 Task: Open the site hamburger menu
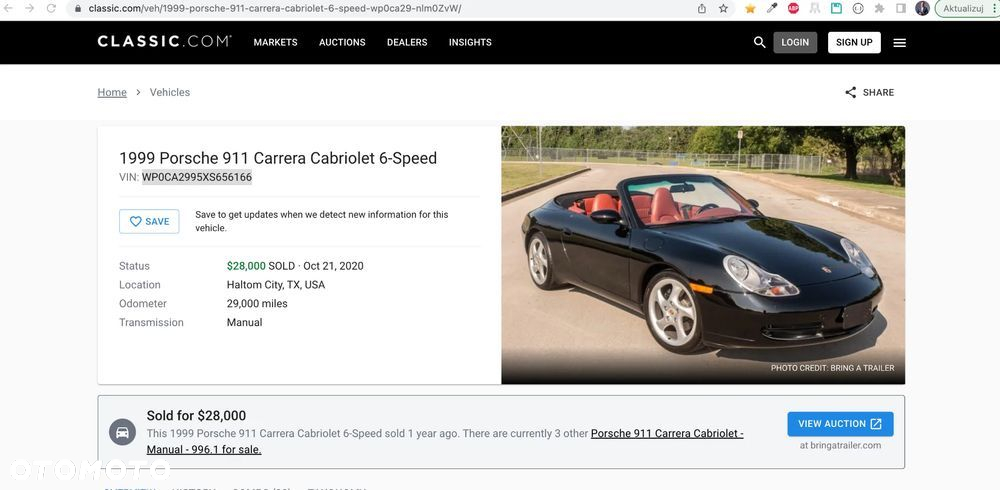pyautogui.click(x=899, y=43)
